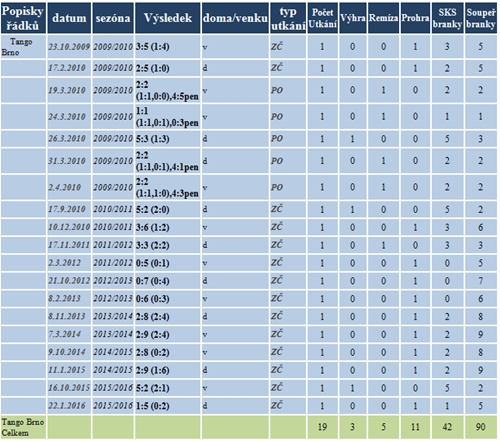Select the 'Výhra' column header
Screen dimensions: 500x441
353,18
